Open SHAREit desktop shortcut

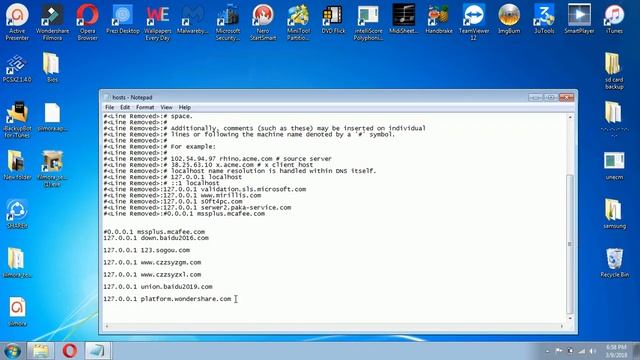click(x=17, y=214)
